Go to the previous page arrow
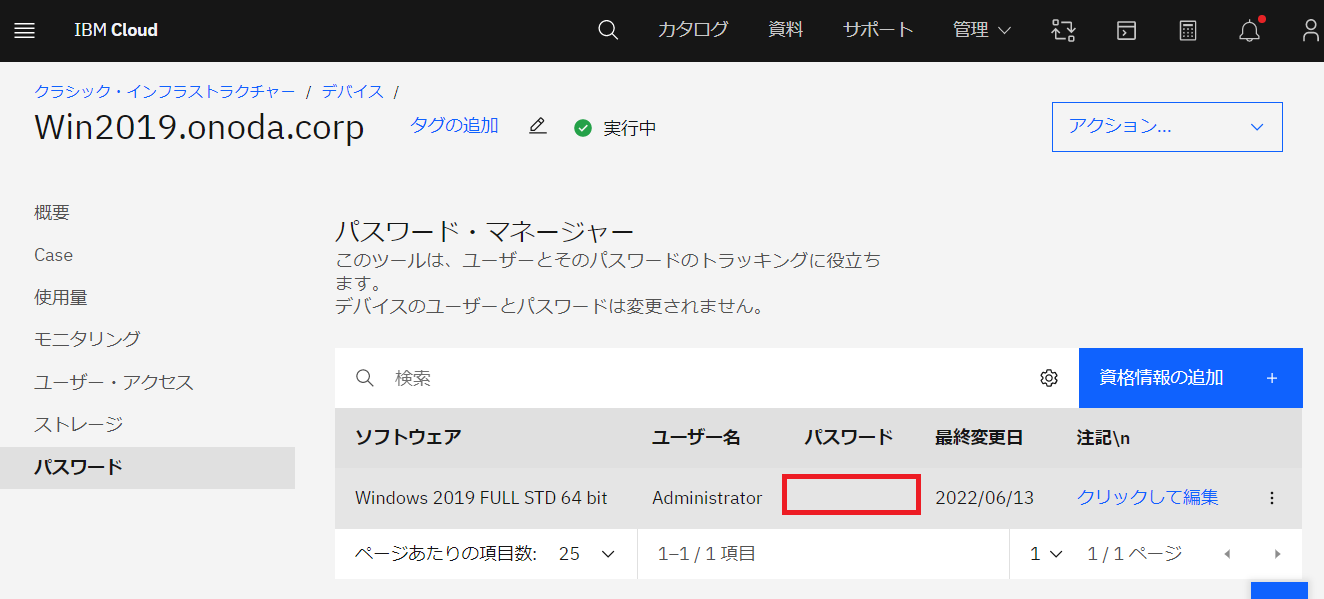 tap(1227, 554)
